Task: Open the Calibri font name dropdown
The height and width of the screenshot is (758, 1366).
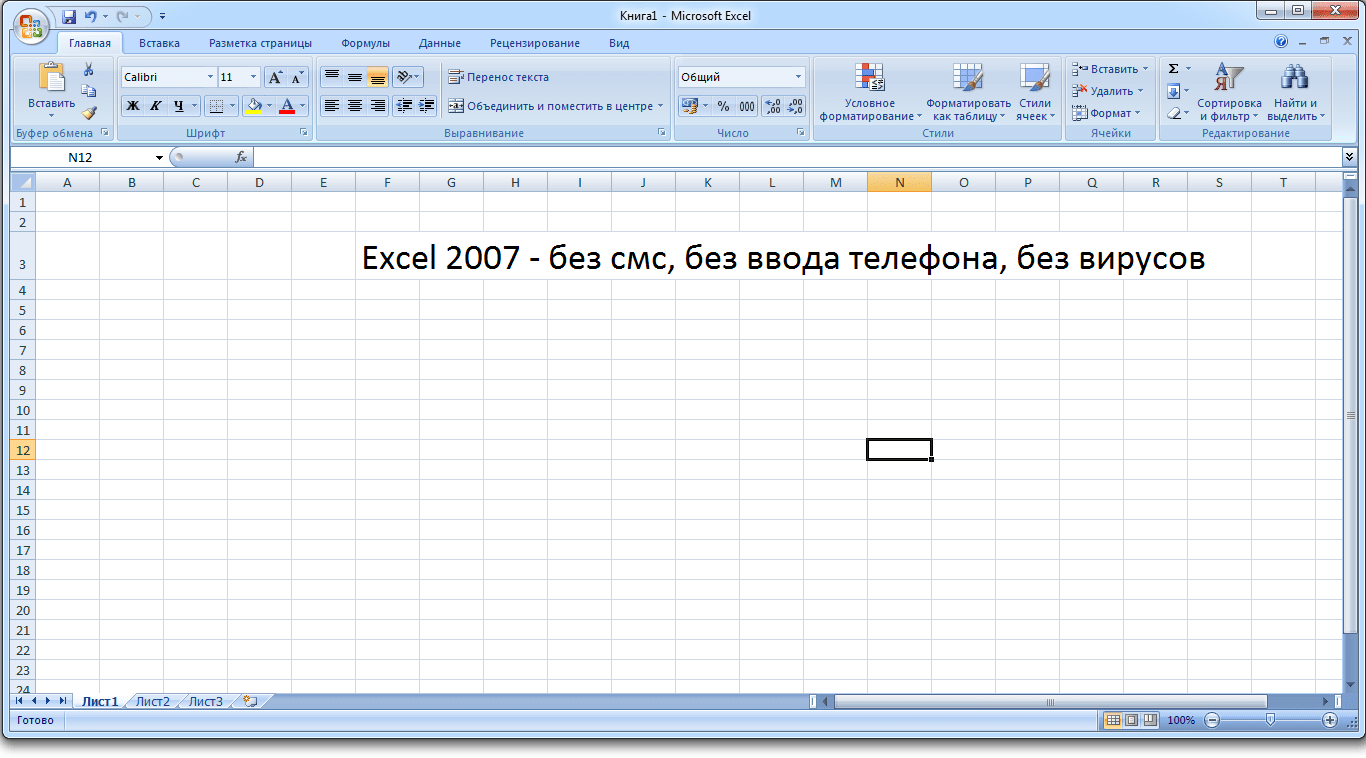Action: click(210, 77)
